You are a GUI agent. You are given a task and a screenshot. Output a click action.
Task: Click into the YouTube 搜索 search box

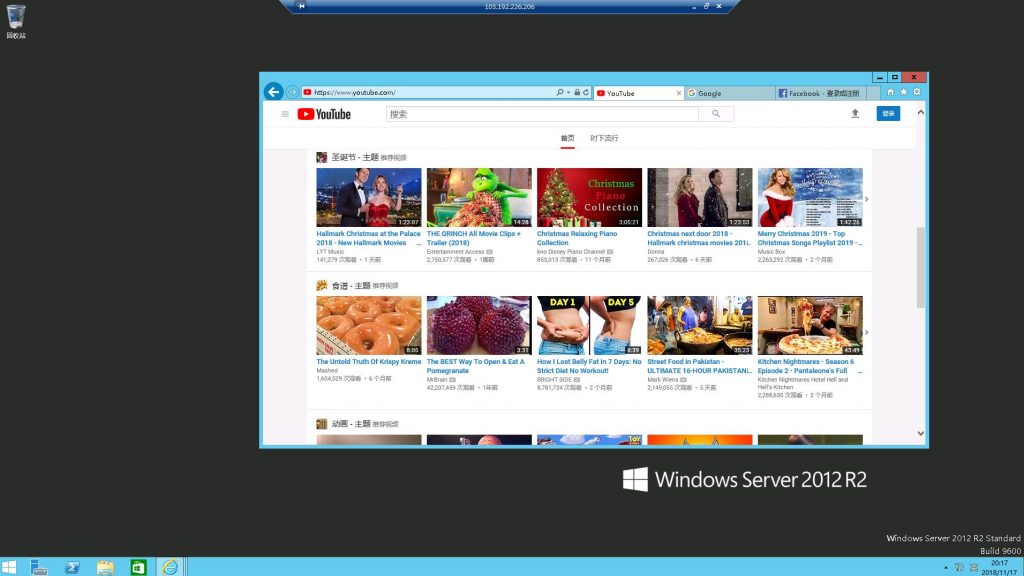point(542,114)
